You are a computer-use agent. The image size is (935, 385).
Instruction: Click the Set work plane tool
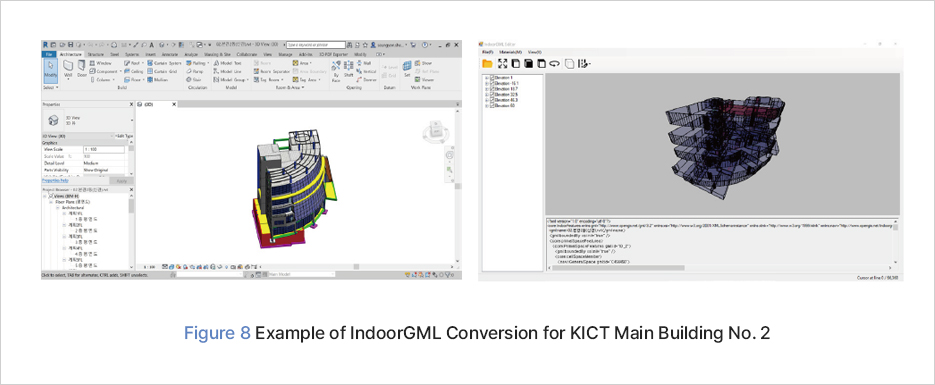coord(407,69)
